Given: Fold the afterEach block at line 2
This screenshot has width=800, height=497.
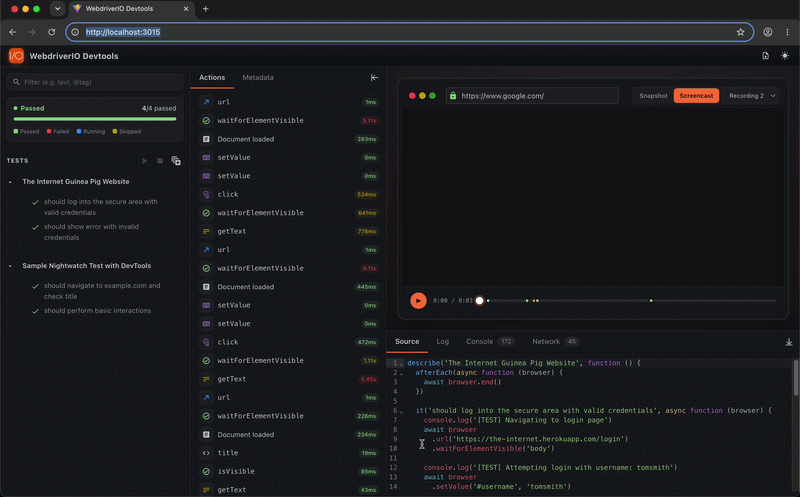Looking at the screenshot, I should [x=402, y=374].
